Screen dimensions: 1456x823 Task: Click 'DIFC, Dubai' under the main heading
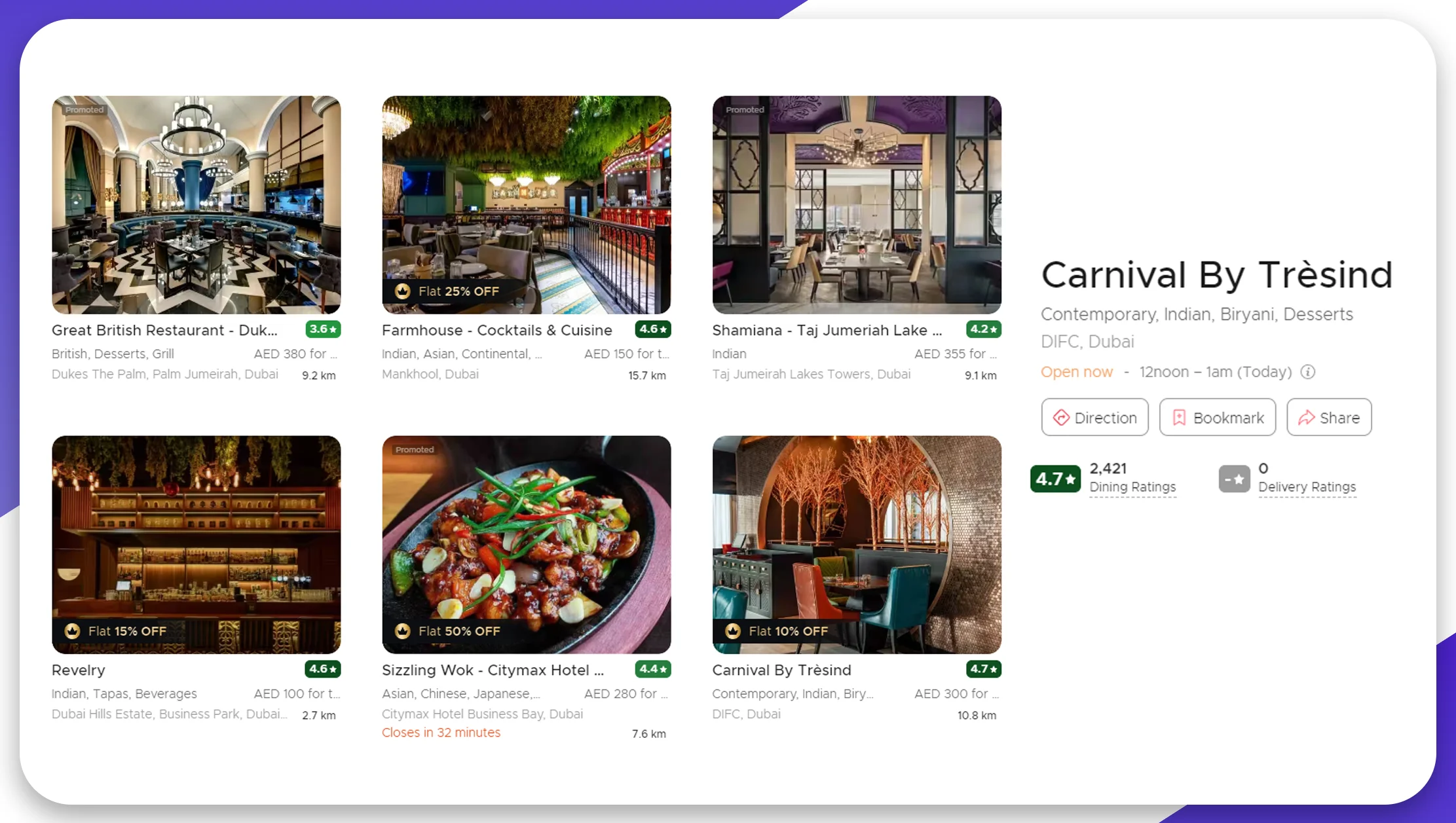[1087, 342]
